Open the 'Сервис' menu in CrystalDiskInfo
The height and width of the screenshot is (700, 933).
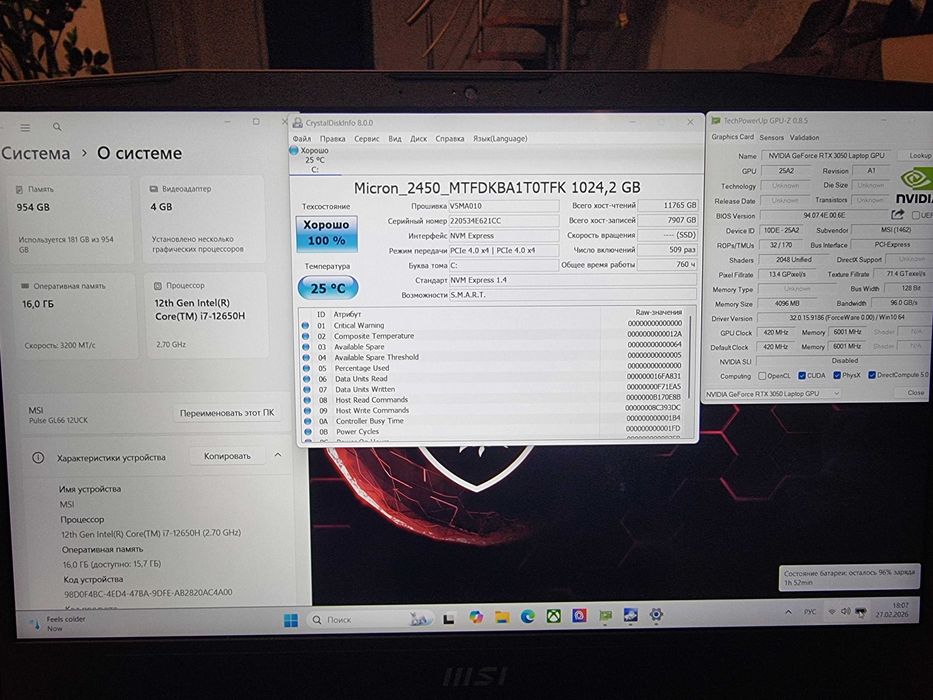point(367,139)
